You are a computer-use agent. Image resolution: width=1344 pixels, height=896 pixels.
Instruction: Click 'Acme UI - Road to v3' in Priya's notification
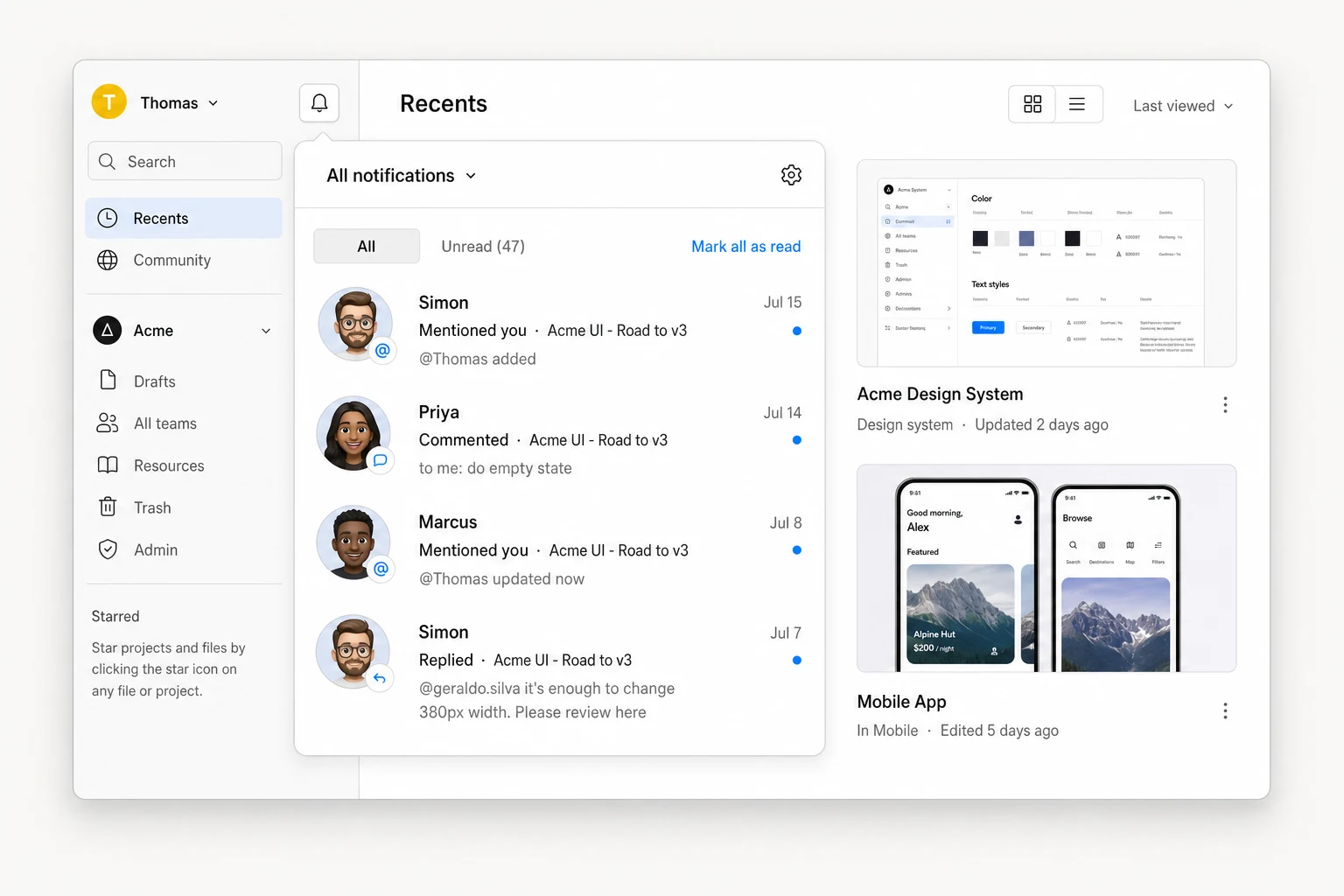(x=598, y=440)
